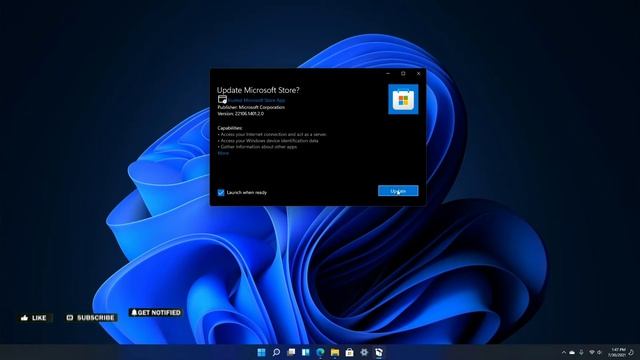The height and width of the screenshot is (360, 640).
Task: Select App Installer taskbar icon
Action: point(379,352)
